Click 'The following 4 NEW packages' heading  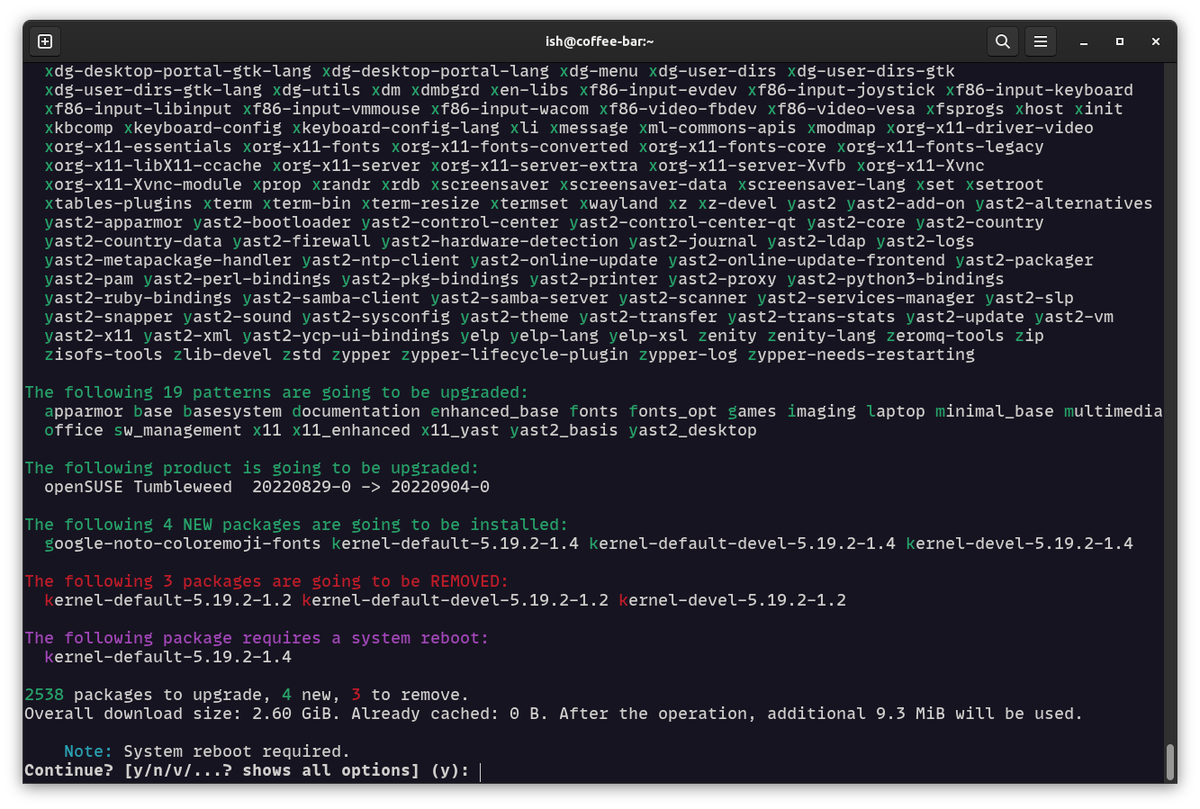[168, 524]
